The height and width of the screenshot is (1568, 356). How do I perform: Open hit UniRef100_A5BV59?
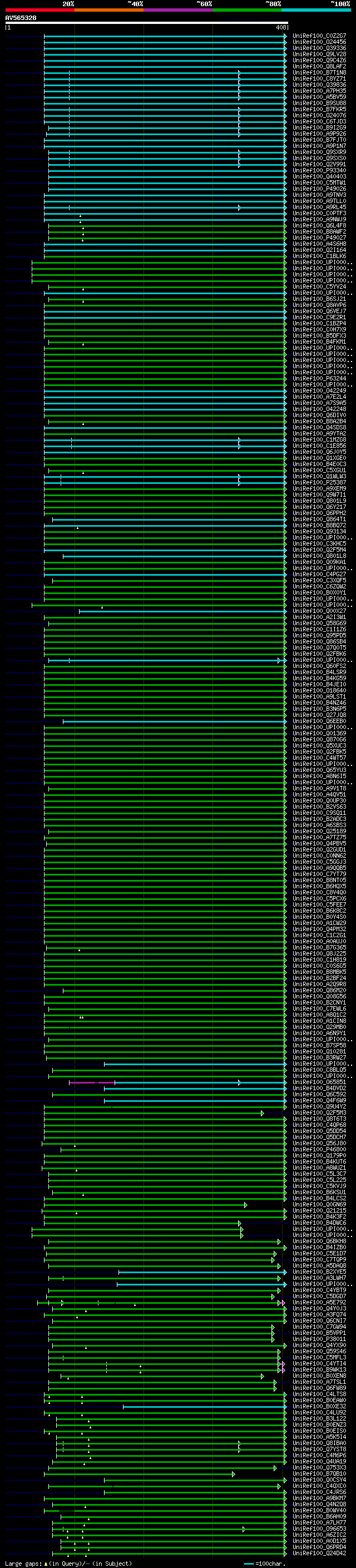click(319, 97)
